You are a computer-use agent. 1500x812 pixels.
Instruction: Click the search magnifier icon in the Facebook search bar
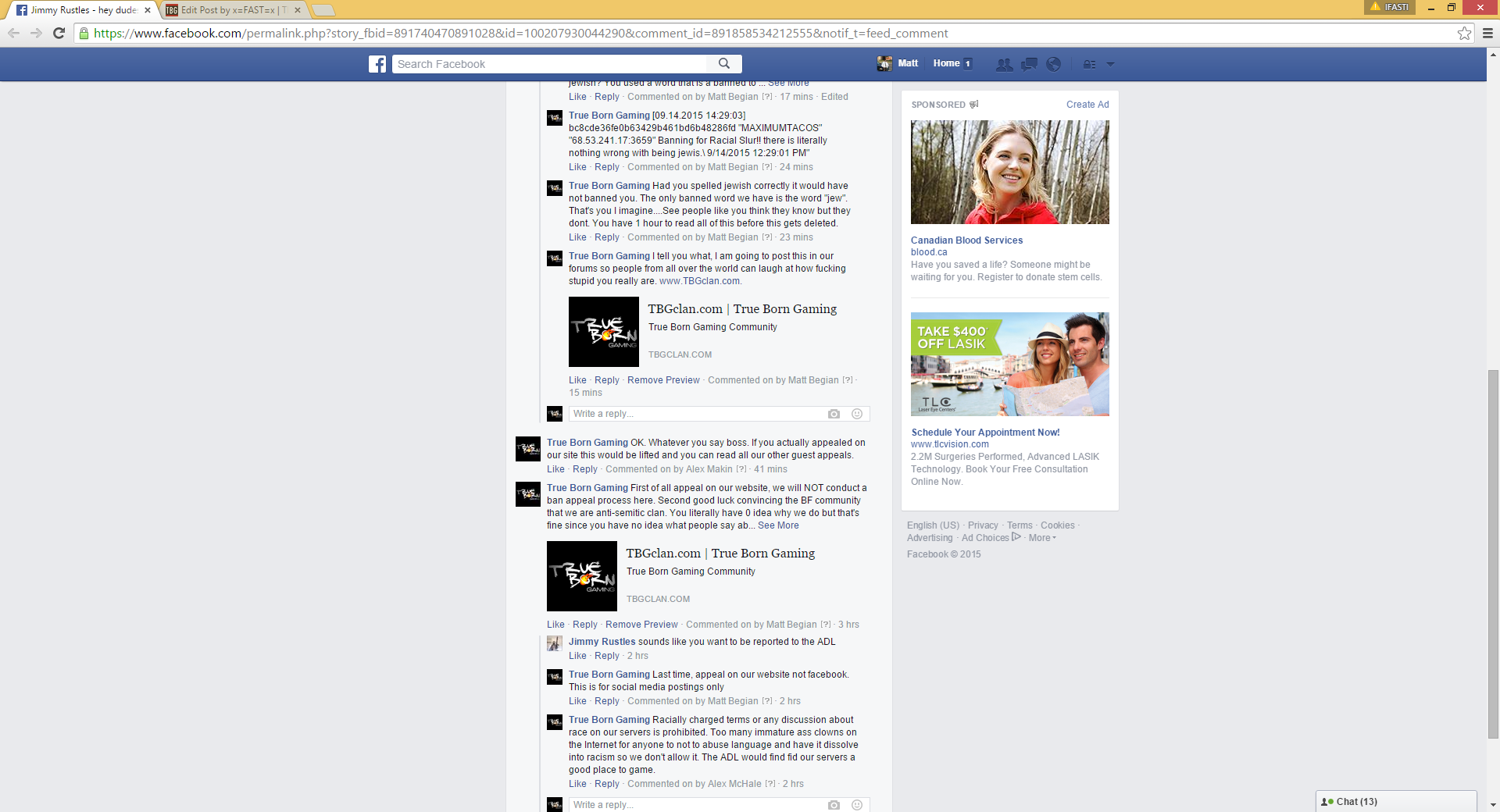[x=724, y=64]
